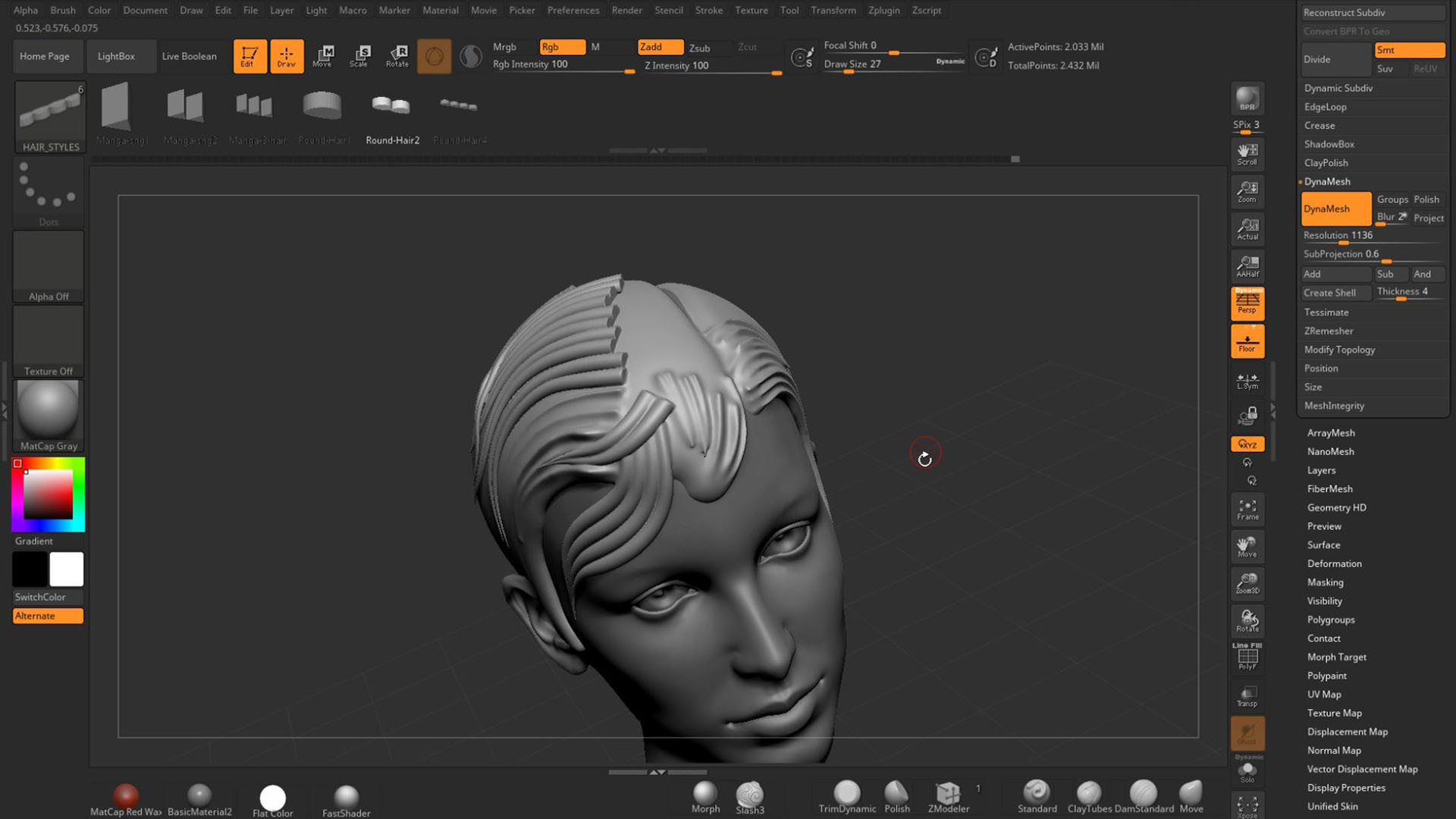The width and height of the screenshot is (1456, 819).
Task: Pick the ClayTubes brush icon
Action: 1089,796
